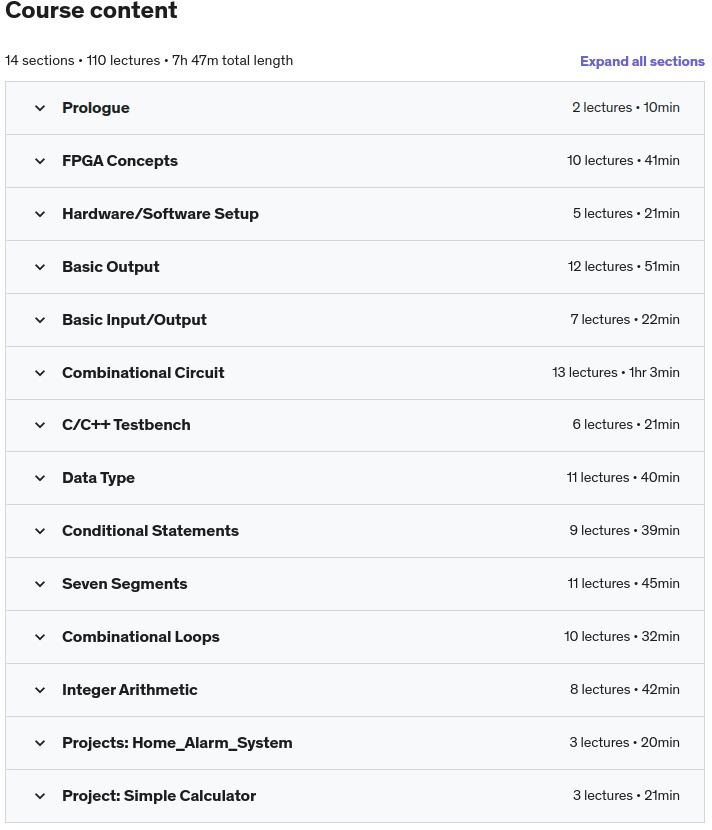Expand the FPGA Concepts chevron
Image resolution: width=712 pixels, height=830 pixels.
tap(40, 161)
